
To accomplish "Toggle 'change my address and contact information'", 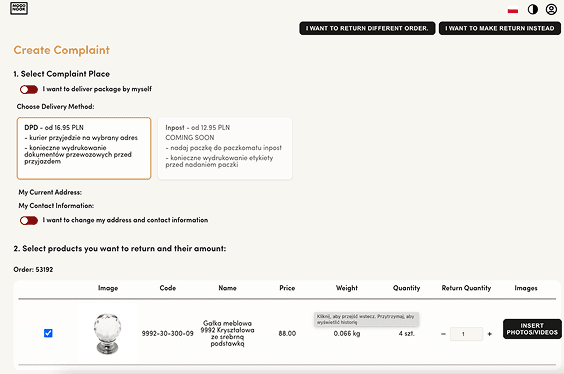I will (x=29, y=220).
